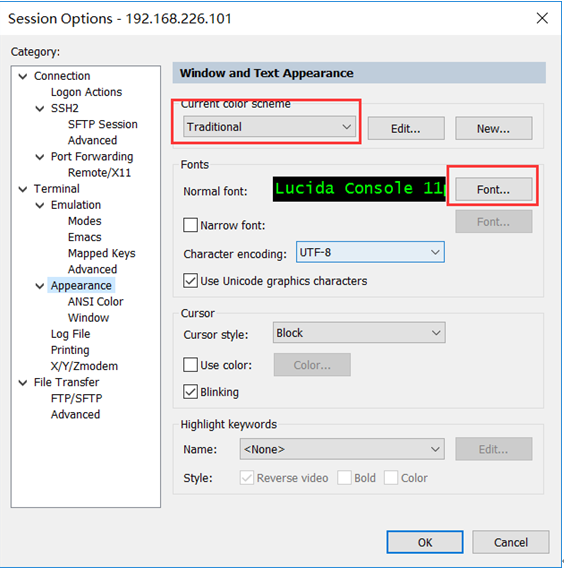The width and height of the screenshot is (564, 573).
Task: Select ANSI Color in category tree
Action: click(x=95, y=302)
